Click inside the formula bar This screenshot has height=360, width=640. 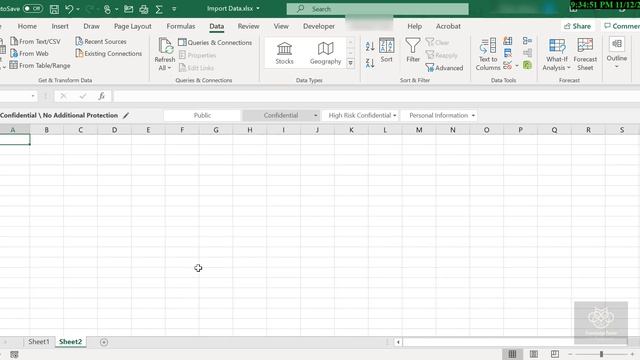[376, 96]
